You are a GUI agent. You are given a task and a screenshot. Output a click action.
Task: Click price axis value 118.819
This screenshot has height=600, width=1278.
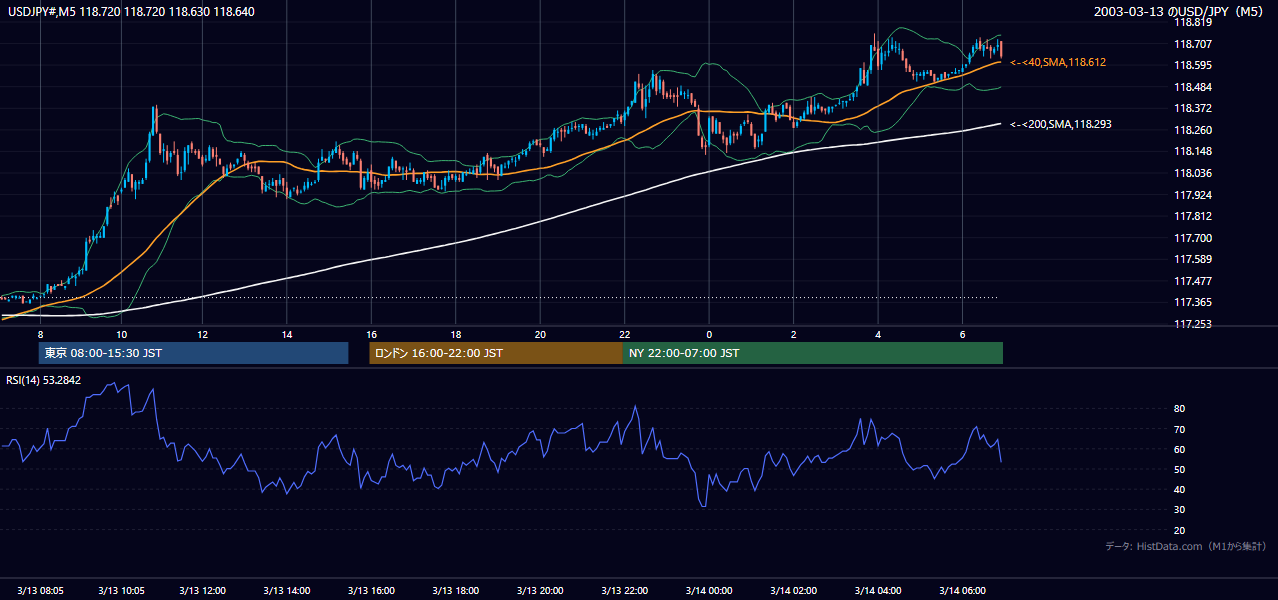tap(1191, 22)
